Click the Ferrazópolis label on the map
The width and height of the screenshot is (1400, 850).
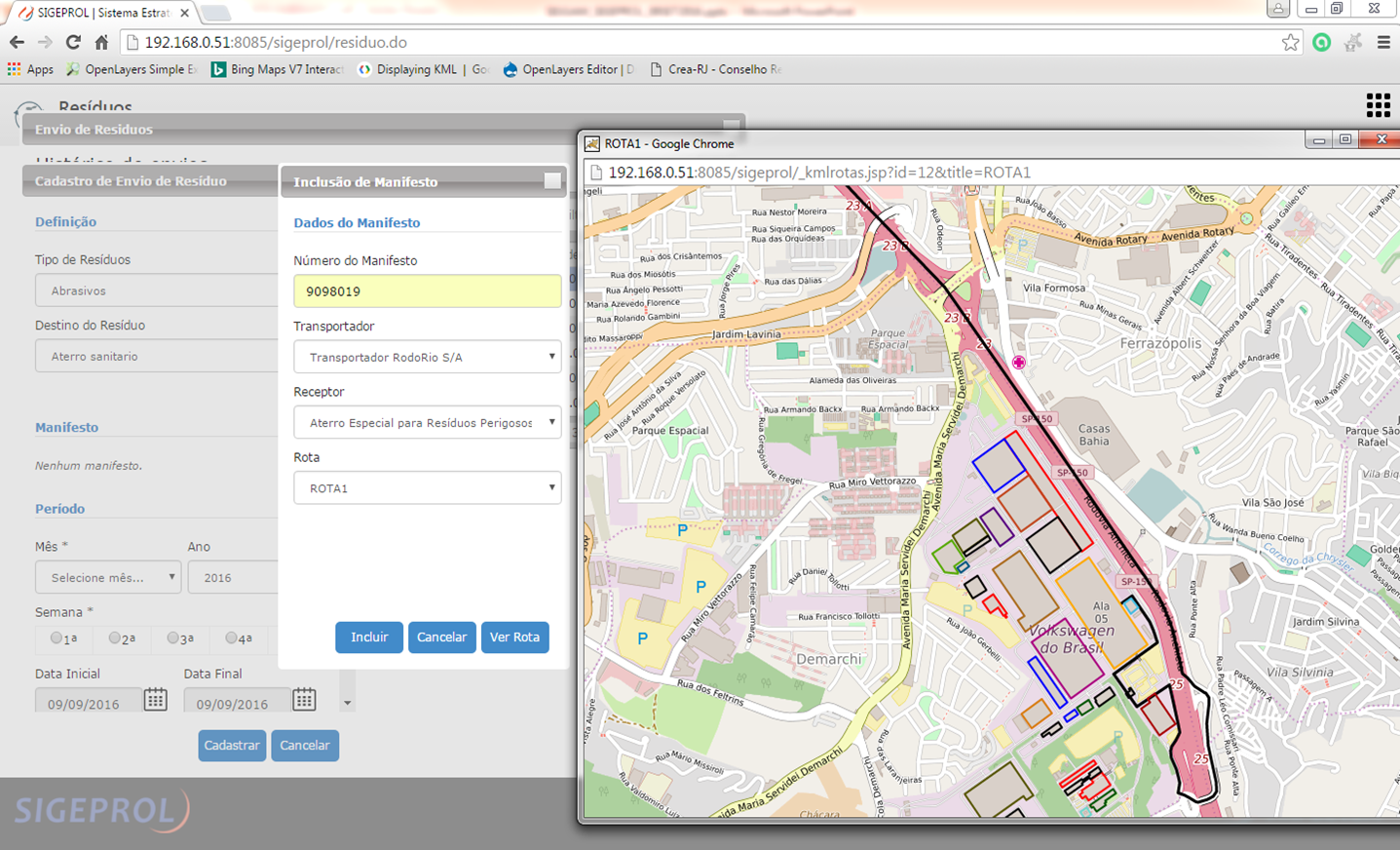(1160, 344)
